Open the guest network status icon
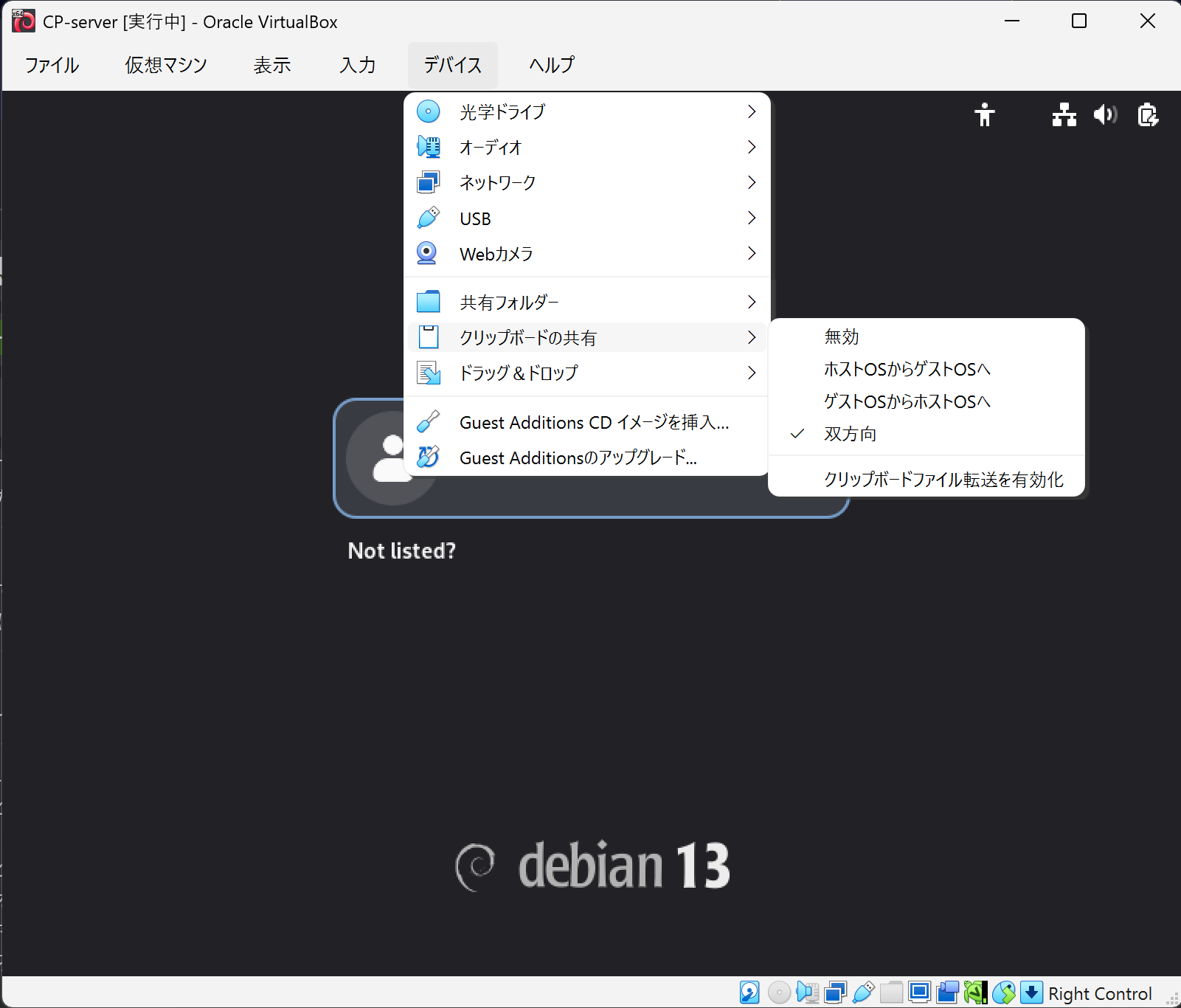The width and height of the screenshot is (1181, 1008). [x=1064, y=114]
